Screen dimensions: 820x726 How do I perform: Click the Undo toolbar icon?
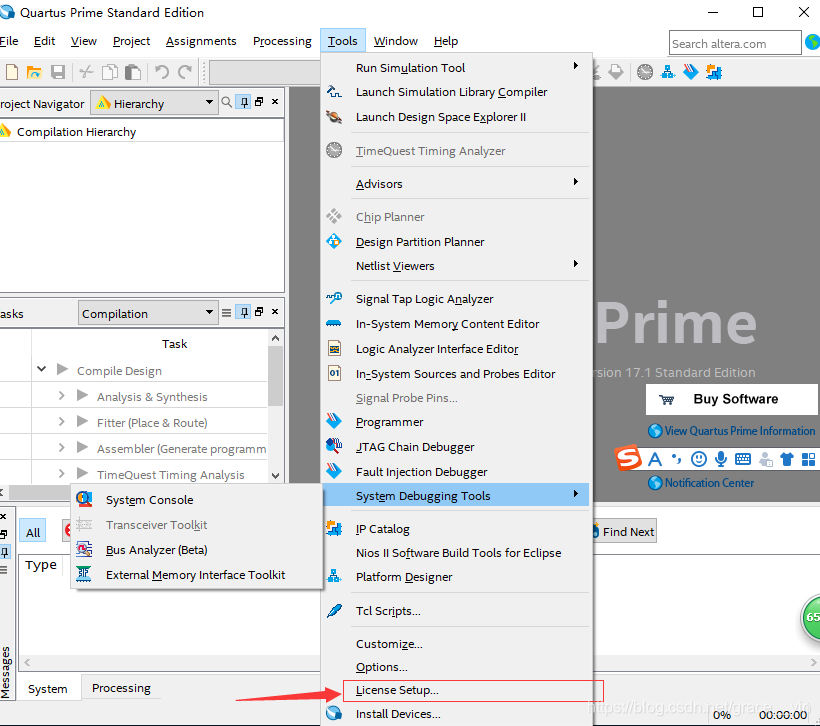162,72
